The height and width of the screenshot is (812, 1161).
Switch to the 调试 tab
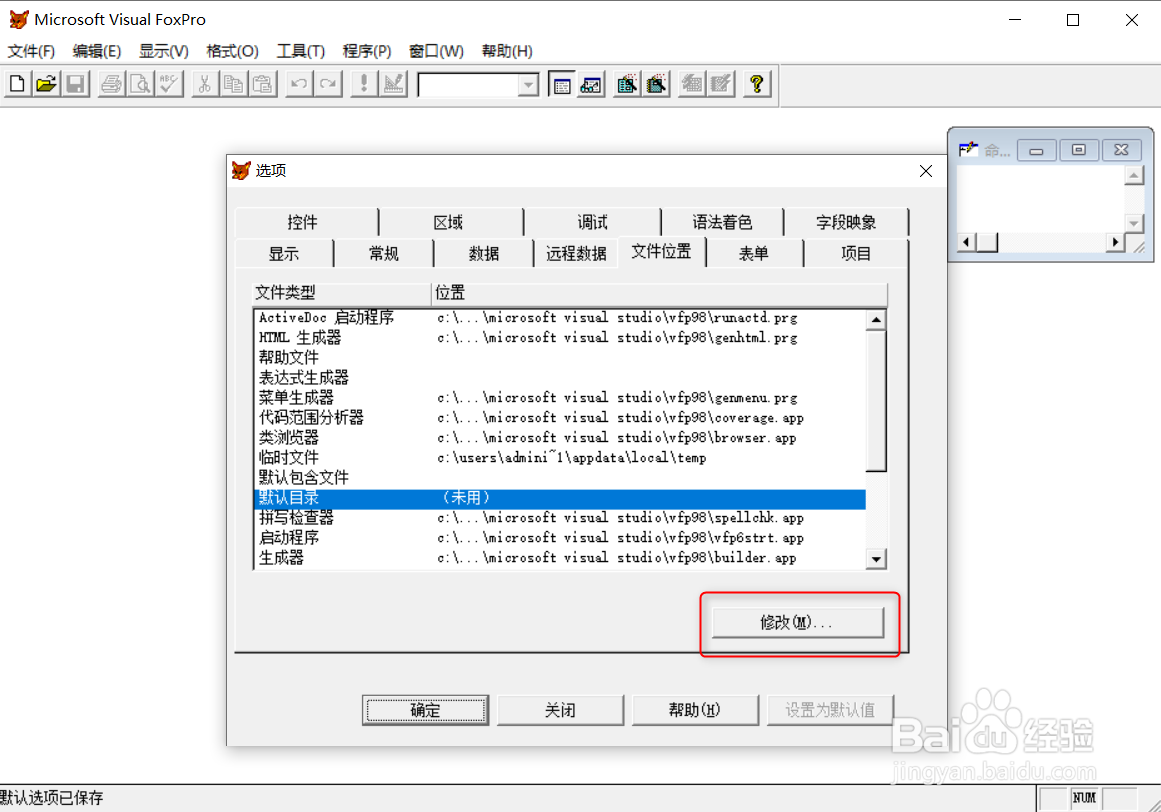[x=592, y=222]
